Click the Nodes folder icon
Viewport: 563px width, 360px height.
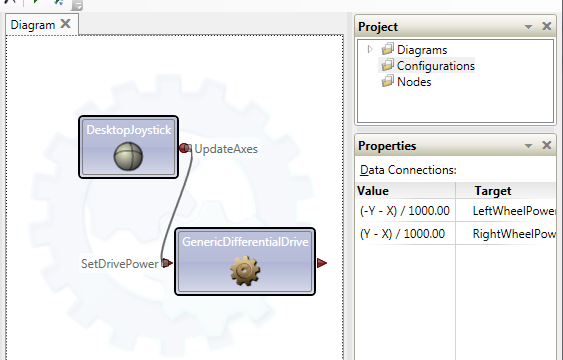pyautogui.click(x=387, y=81)
